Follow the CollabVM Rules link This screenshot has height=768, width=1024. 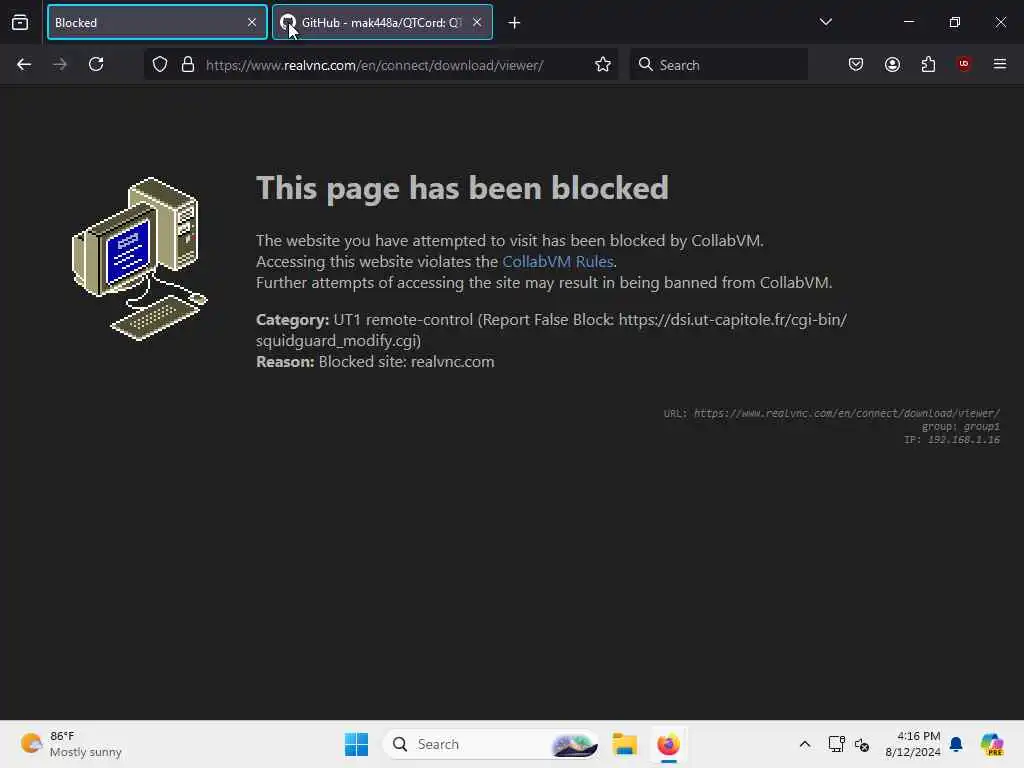(558, 262)
